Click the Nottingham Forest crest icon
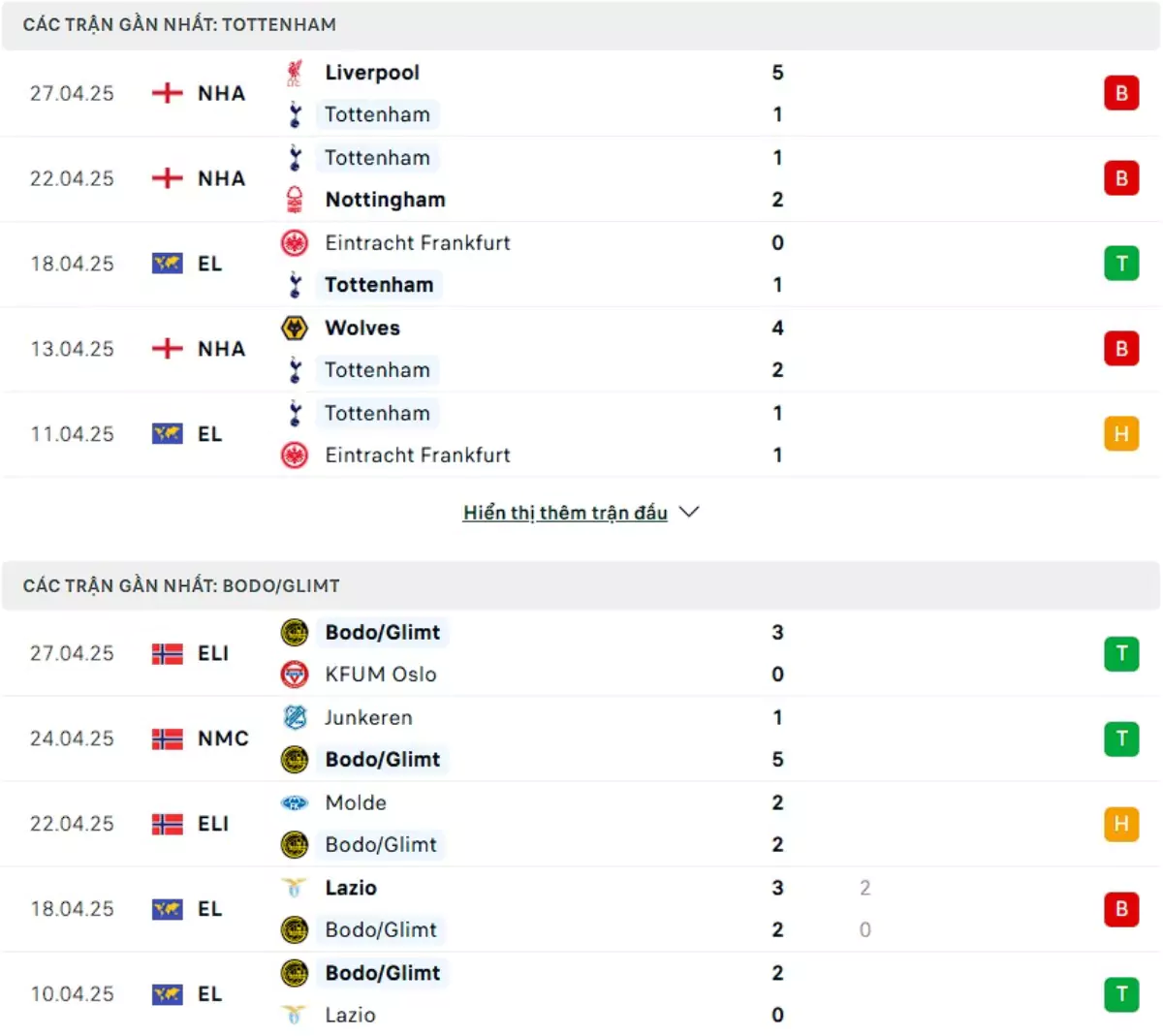This screenshot has height=1036, width=1163. [x=295, y=200]
